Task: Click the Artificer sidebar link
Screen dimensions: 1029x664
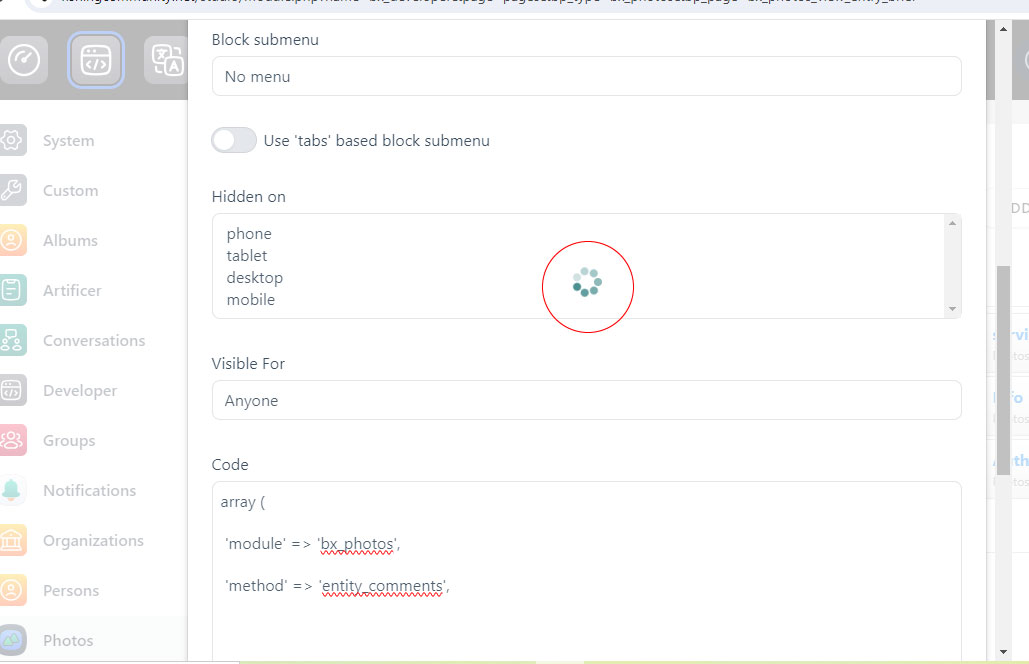Action: [x=72, y=291]
